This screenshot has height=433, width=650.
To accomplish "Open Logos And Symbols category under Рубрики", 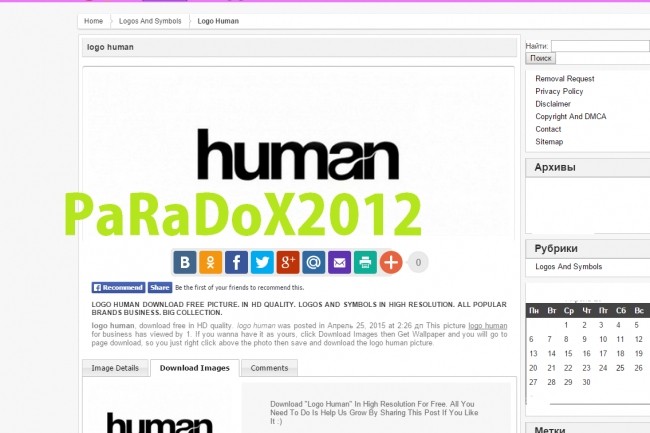I will (568, 266).
